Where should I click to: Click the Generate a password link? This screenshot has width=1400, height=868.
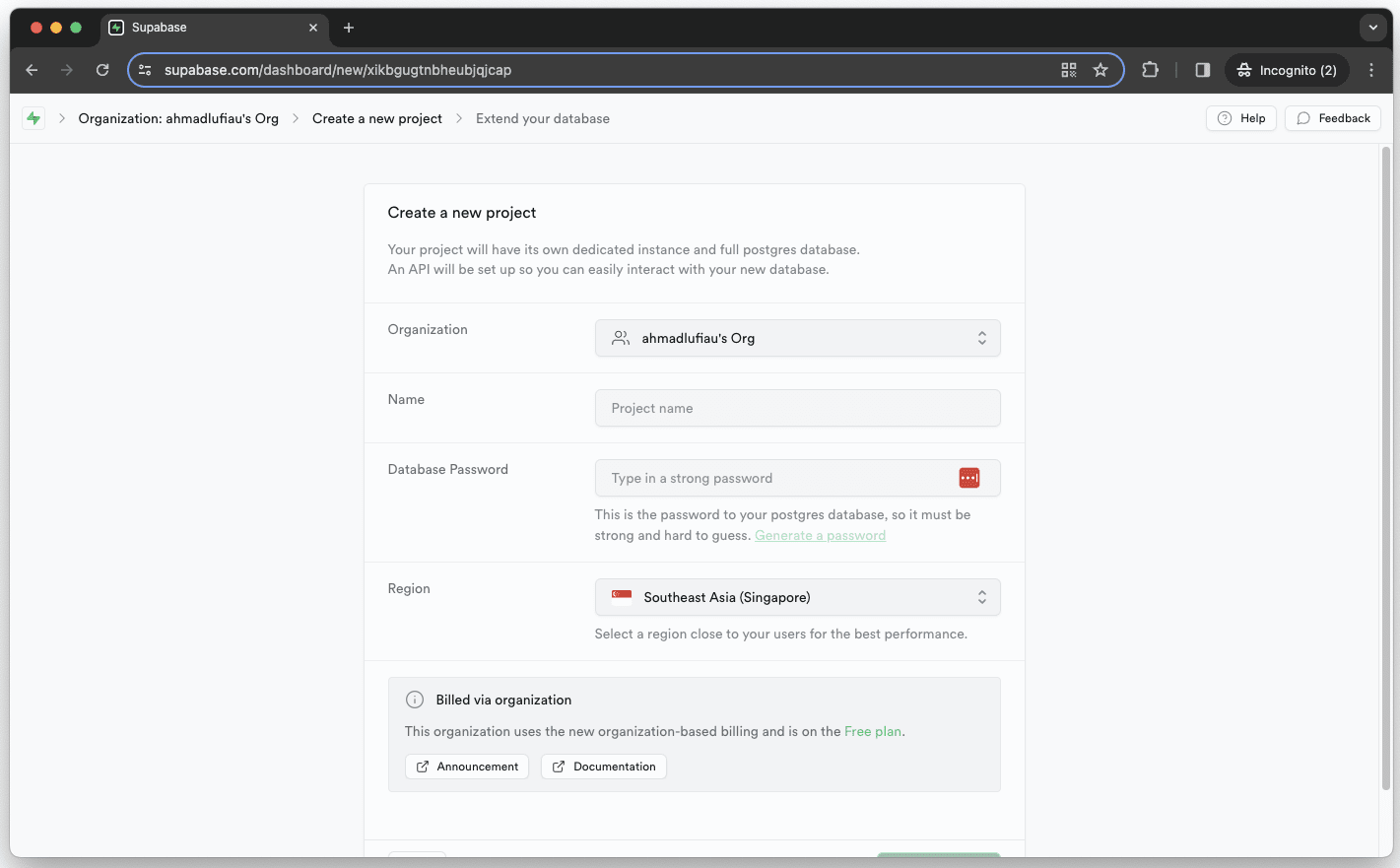[820, 535]
